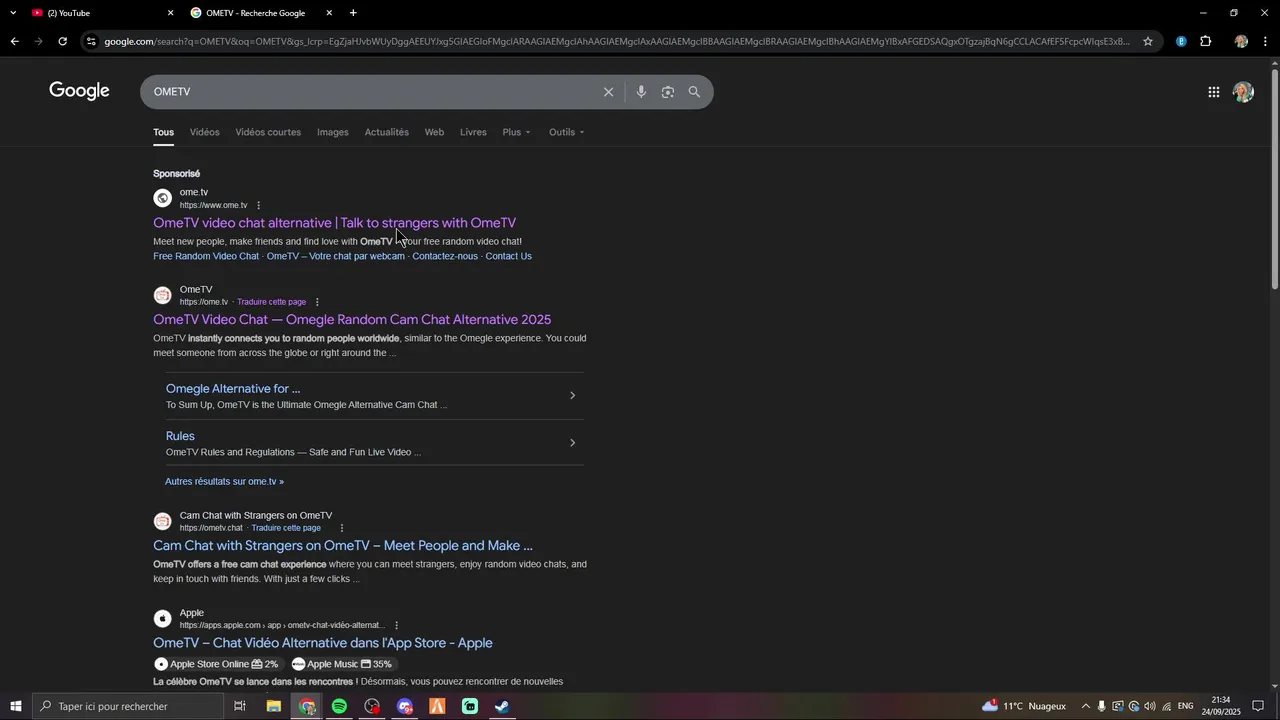The width and height of the screenshot is (1280, 720).
Task: Open OmeTV video chat alternative sponsored link
Action: click(x=335, y=223)
